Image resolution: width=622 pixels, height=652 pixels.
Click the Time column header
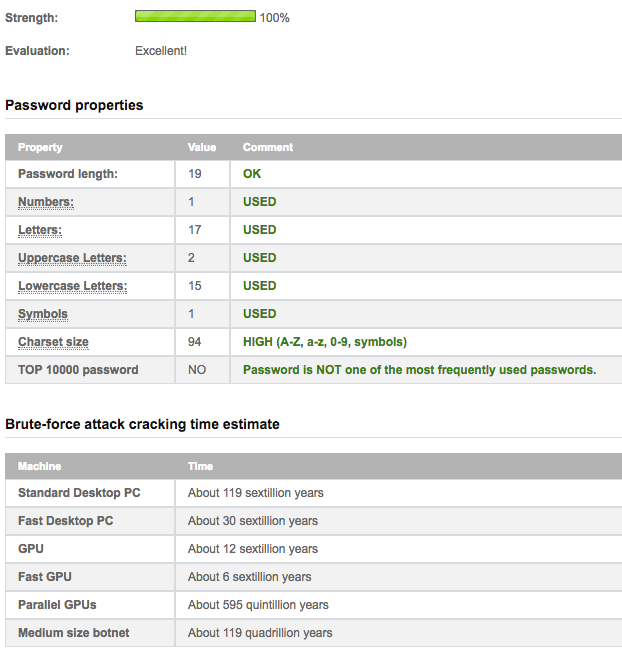200,466
